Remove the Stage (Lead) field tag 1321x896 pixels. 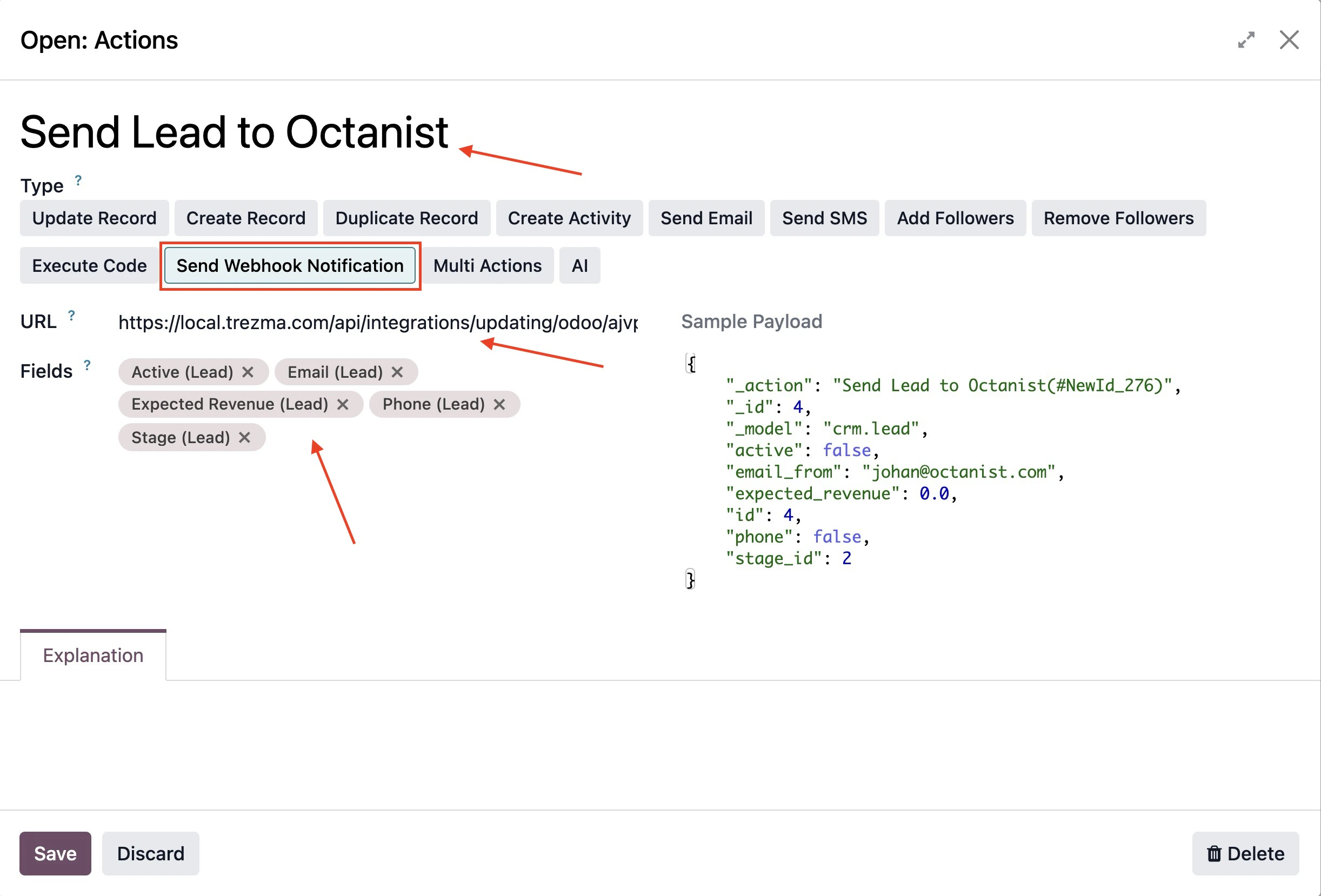pyautogui.click(x=244, y=438)
